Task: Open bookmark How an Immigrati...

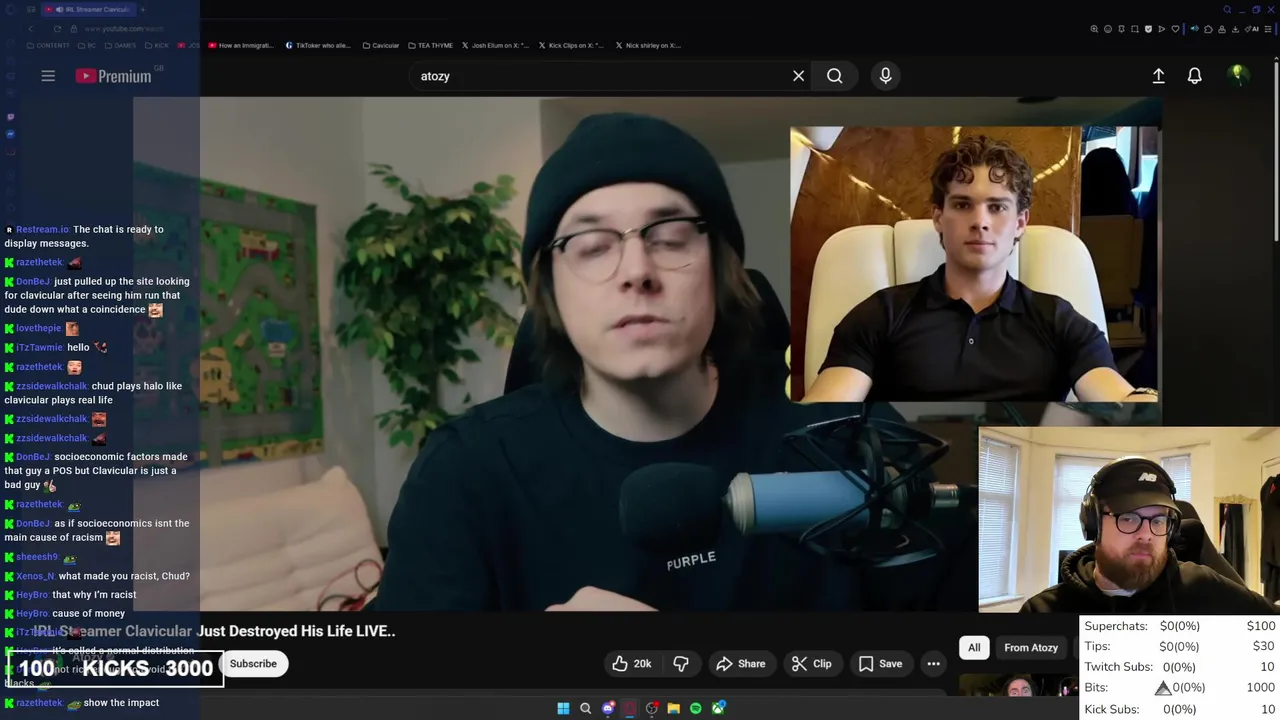Action: point(240,45)
